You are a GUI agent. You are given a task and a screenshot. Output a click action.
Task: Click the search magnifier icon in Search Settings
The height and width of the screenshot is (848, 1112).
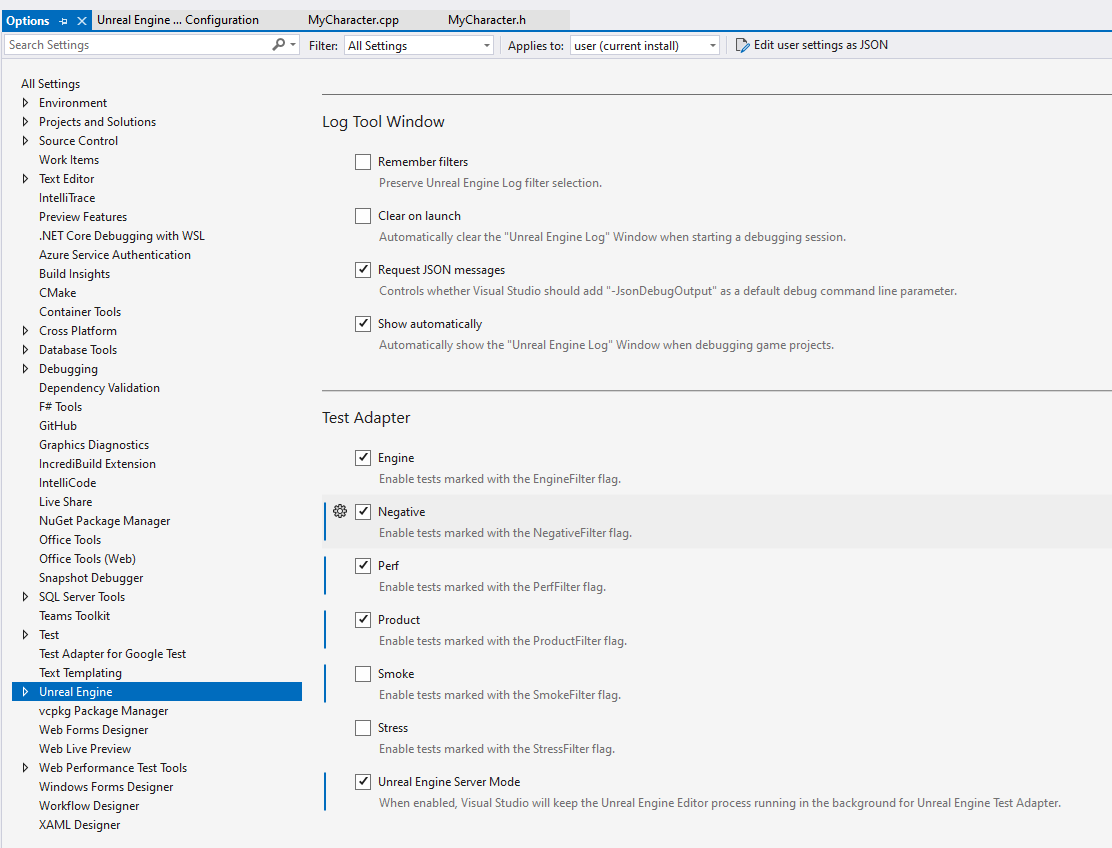(279, 45)
